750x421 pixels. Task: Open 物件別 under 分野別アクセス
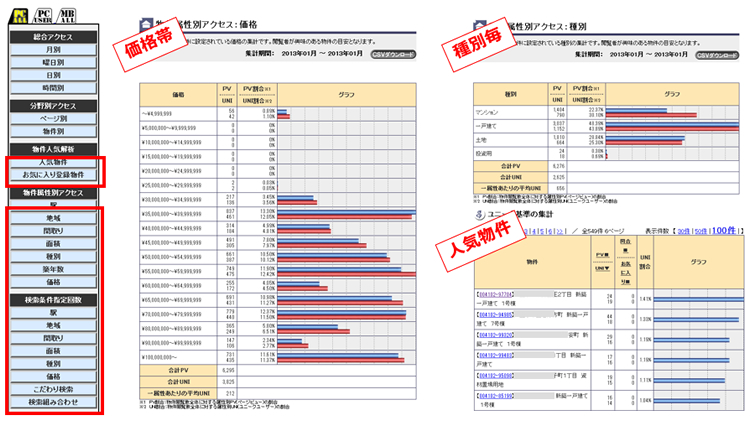(x=53, y=132)
